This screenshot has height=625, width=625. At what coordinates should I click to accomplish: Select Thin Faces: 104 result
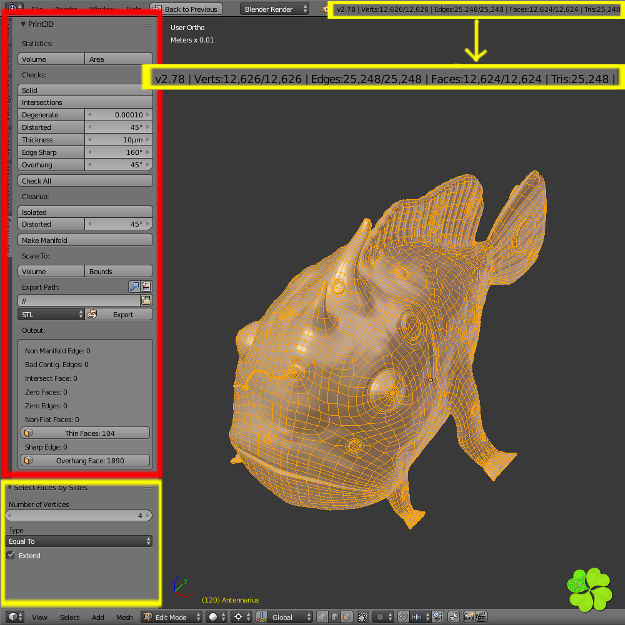point(85,433)
